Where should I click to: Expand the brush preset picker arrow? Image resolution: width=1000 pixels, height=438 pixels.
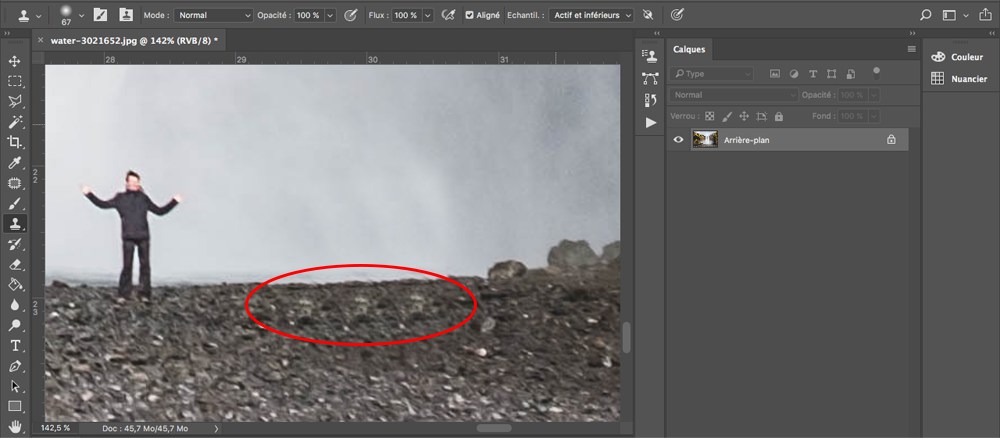click(82, 16)
